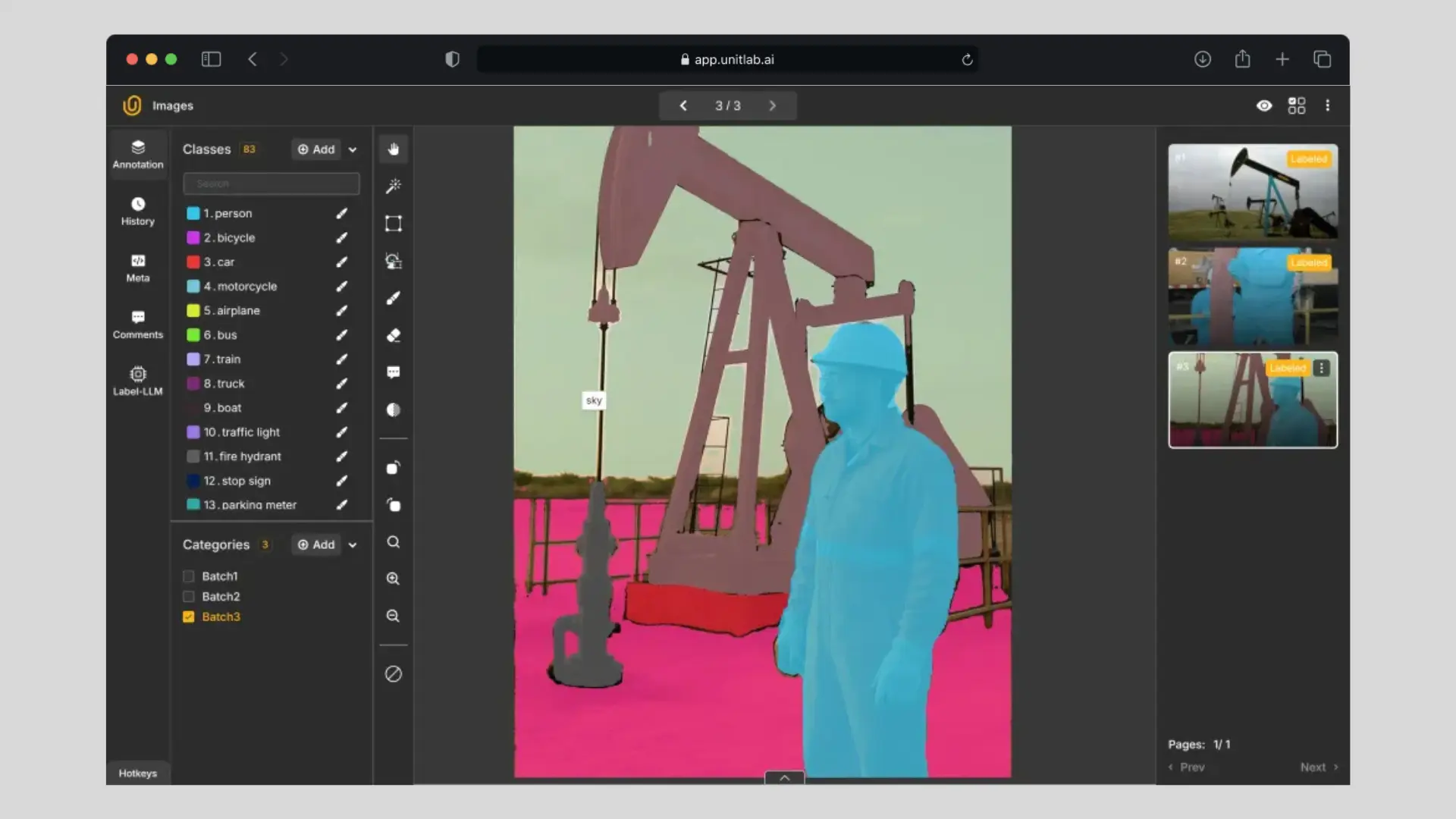Click the Add class button
The width and height of the screenshot is (1456, 819).
point(316,149)
